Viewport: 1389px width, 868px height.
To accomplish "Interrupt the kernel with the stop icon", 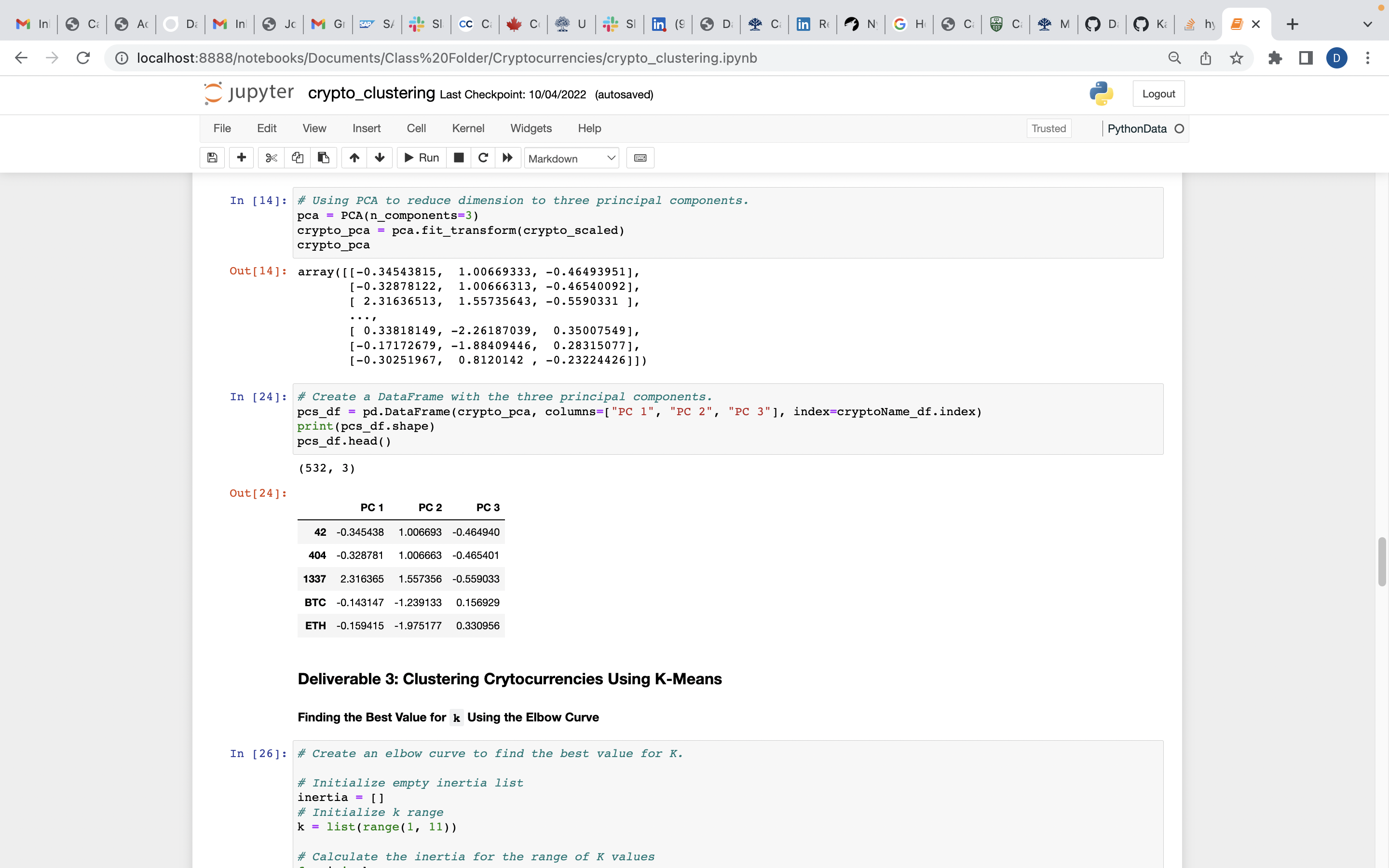I will [x=458, y=157].
